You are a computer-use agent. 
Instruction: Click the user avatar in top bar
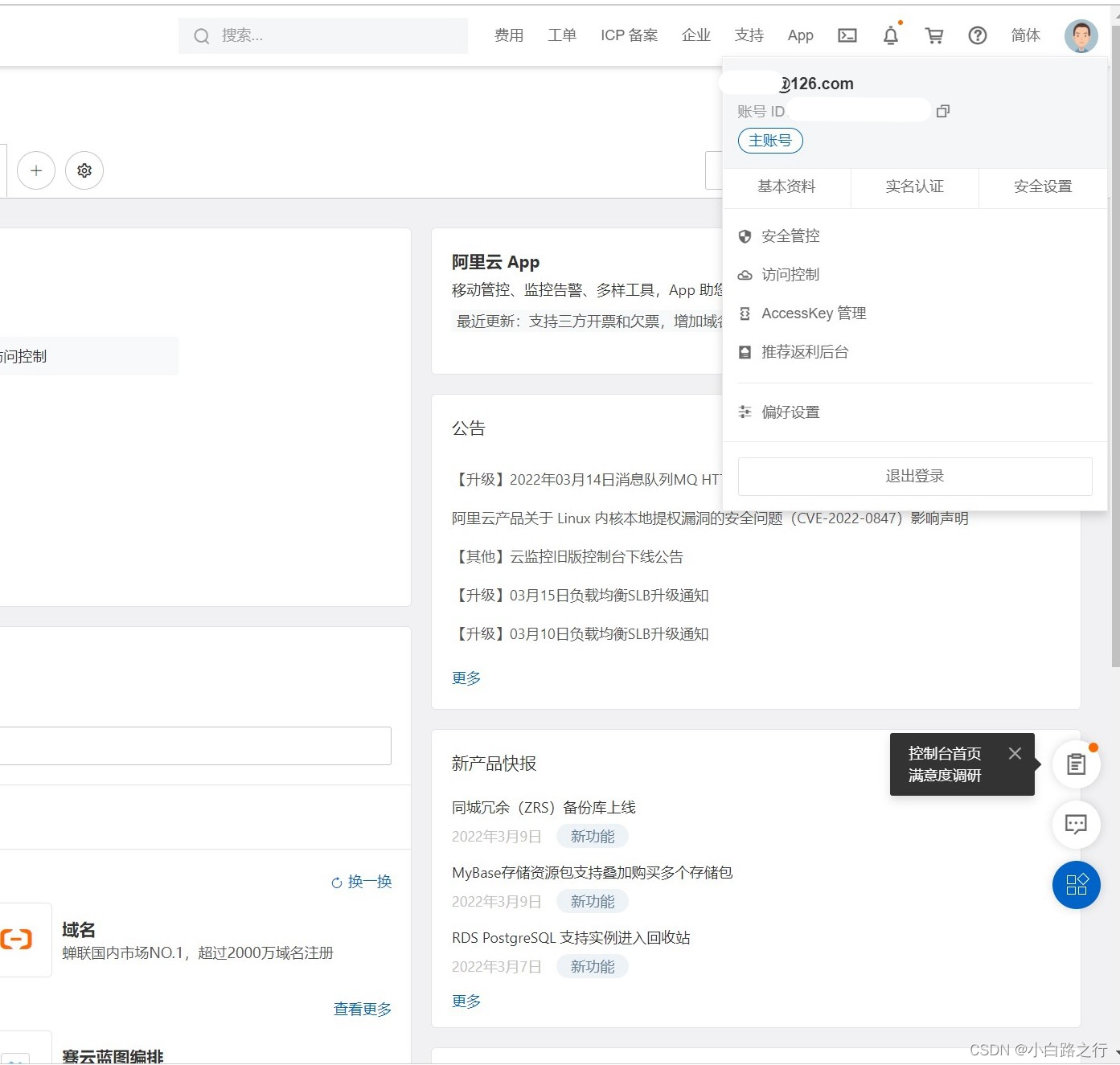[x=1081, y=36]
